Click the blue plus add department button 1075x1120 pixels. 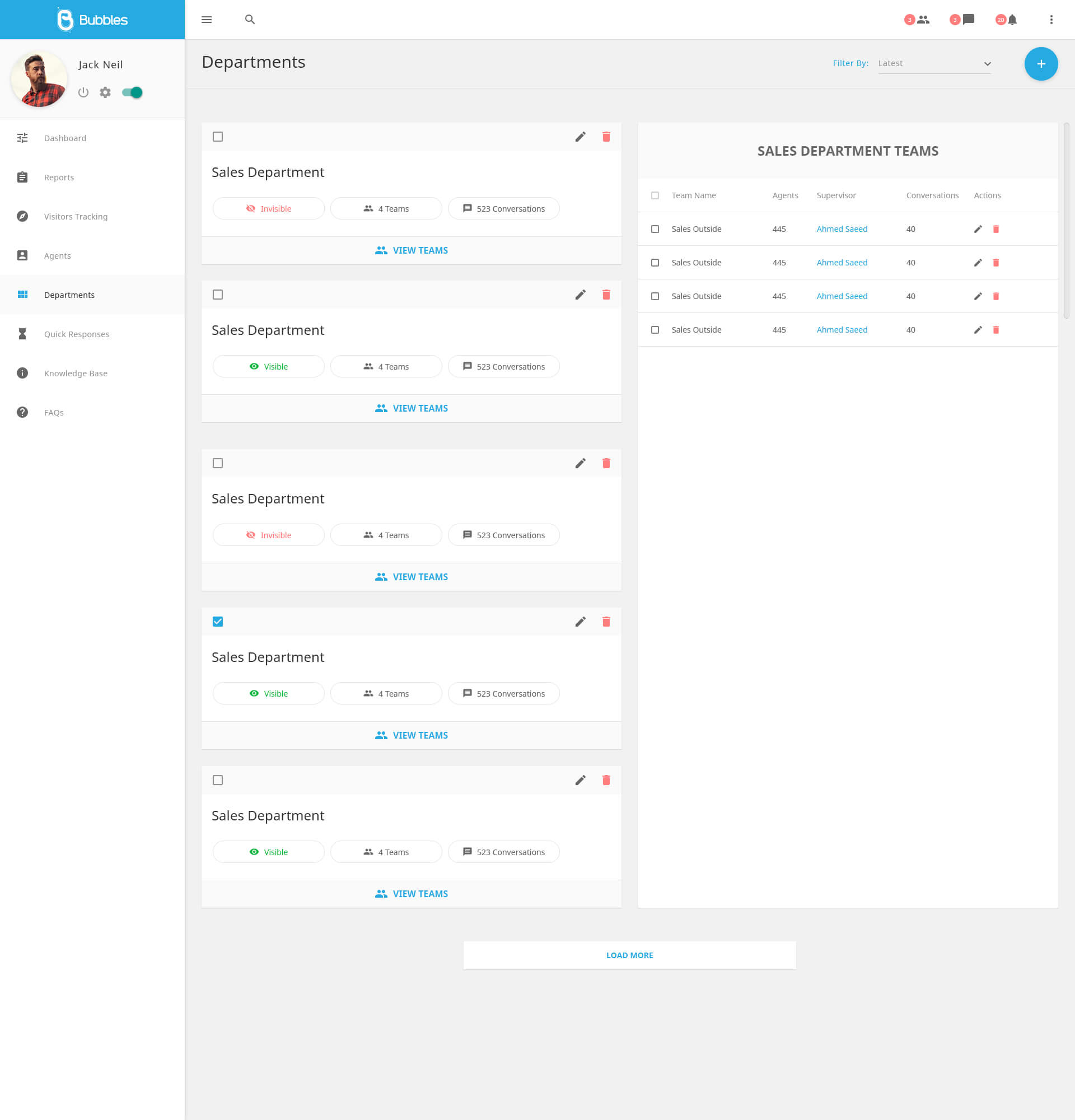point(1041,63)
